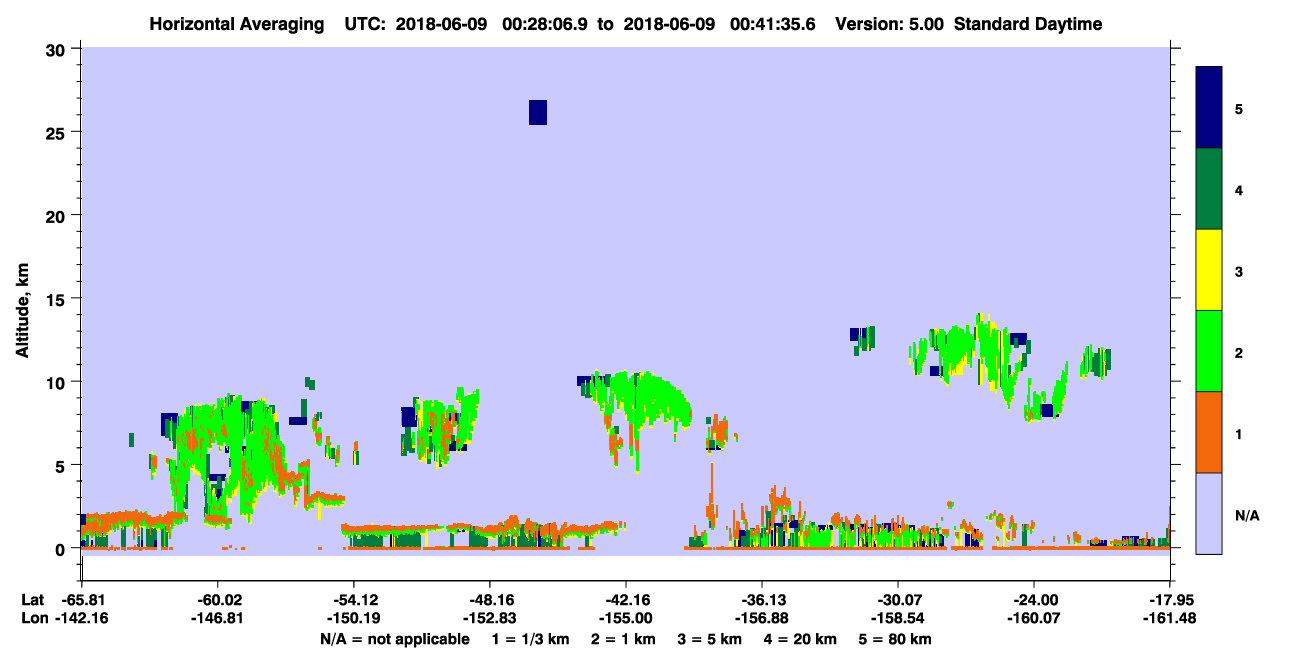Click the 5 altitude tick label
This screenshot has height=667, width=1300.
click(x=62, y=465)
